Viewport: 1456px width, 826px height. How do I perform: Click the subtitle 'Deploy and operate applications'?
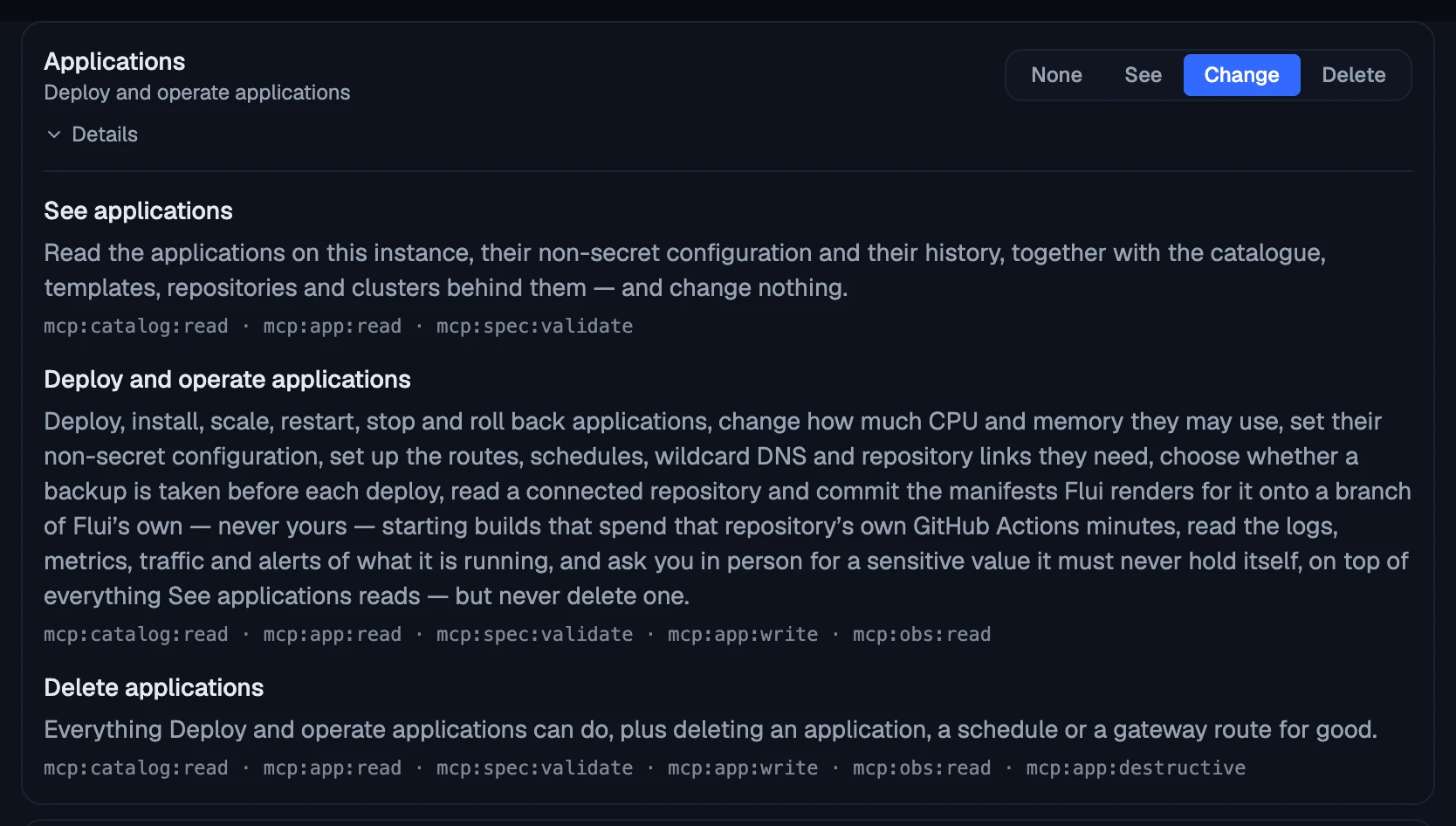[x=197, y=93]
